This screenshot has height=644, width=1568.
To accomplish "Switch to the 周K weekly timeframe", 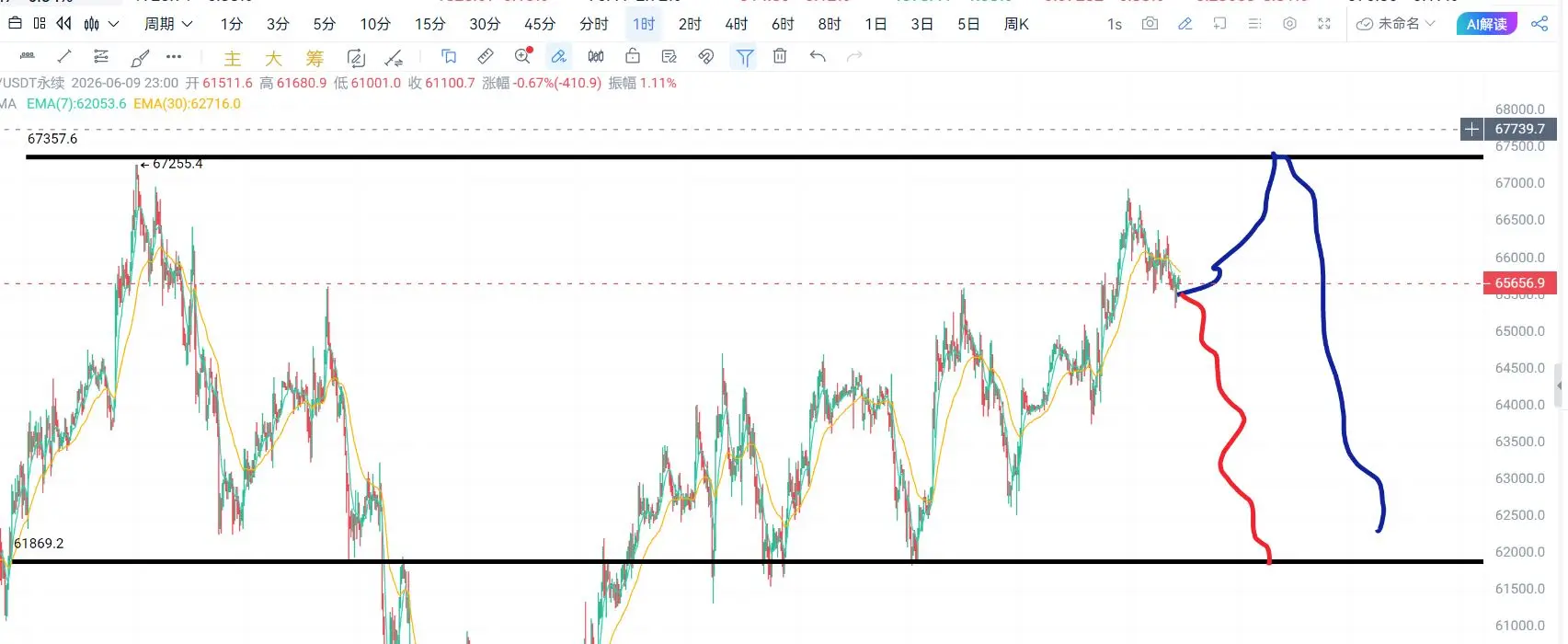I will [1016, 24].
